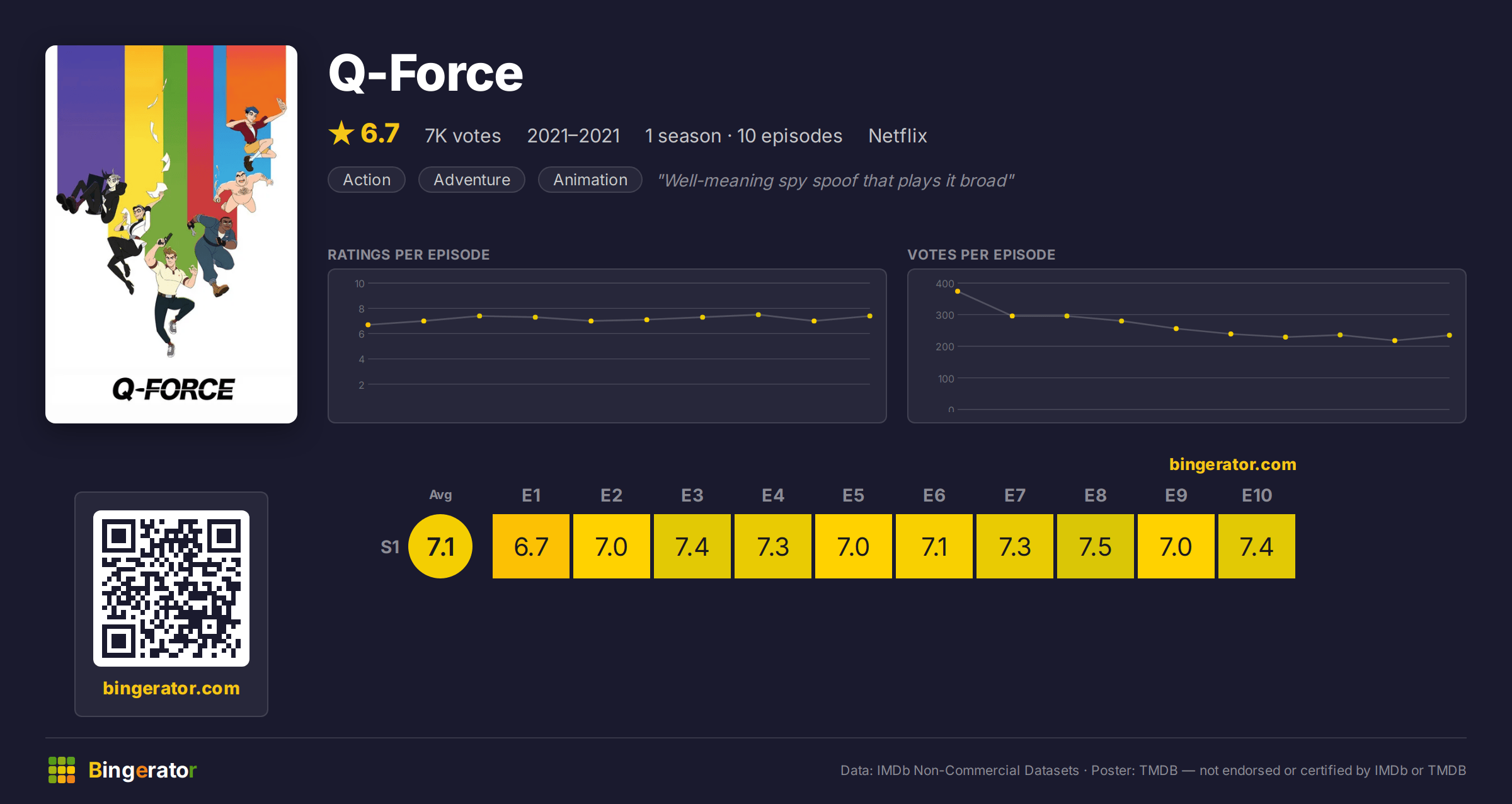Click the Bingerator wordmark in footer
Image resolution: width=1512 pixels, height=804 pixels.
[x=142, y=770]
